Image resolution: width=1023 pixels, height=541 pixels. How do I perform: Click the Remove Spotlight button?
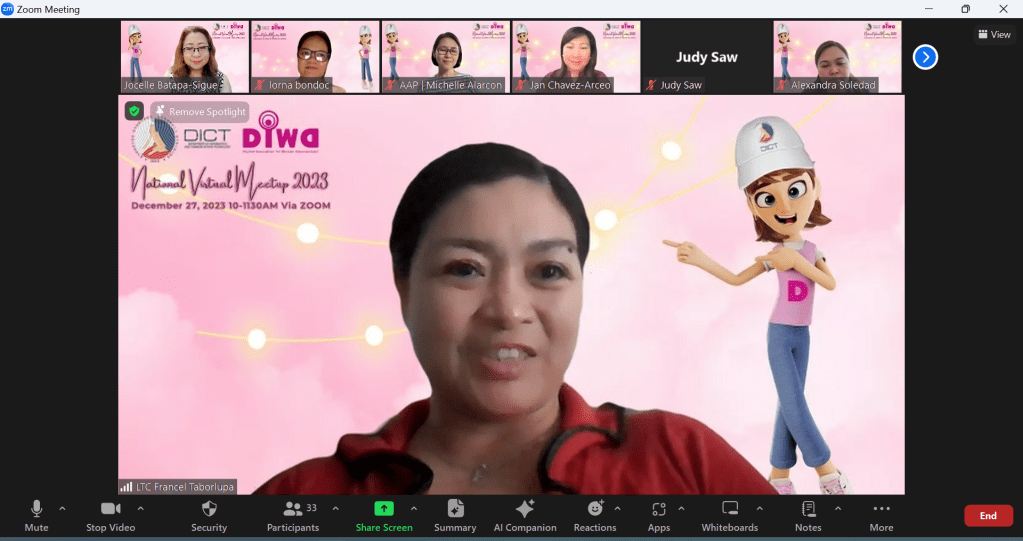(x=200, y=112)
